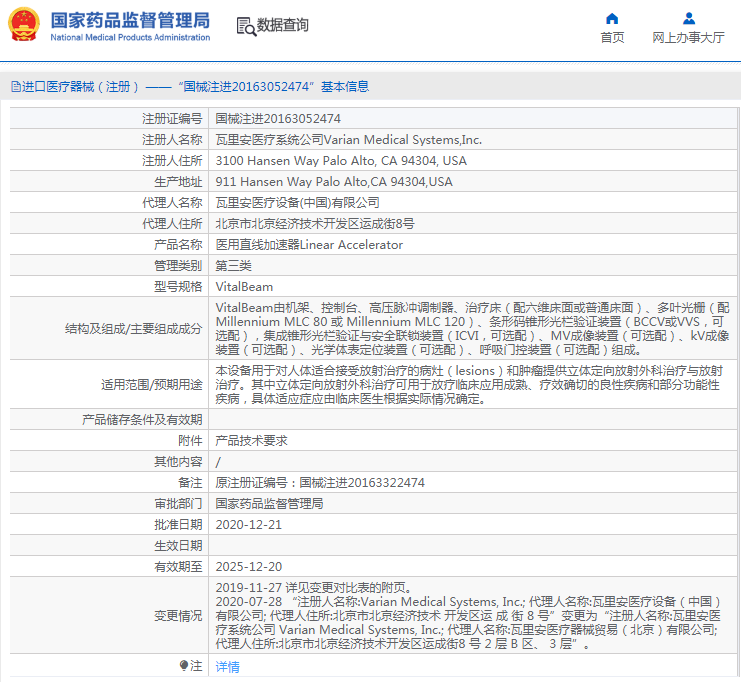Click the 3100 Hansen Way registrant address
The width and height of the screenshot is (741, 682).
click(341, 161)
